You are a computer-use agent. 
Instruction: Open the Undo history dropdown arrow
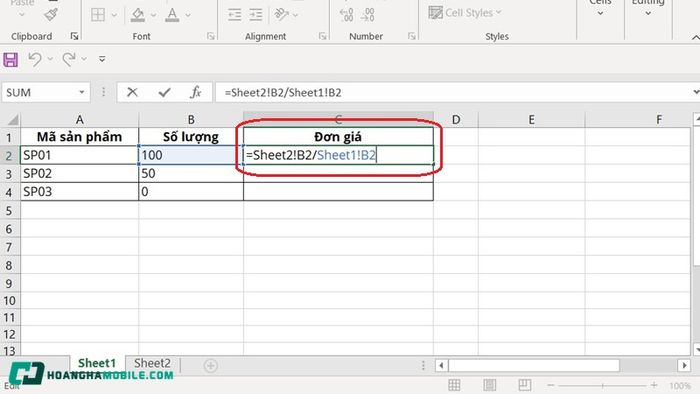click(x=50, y=59)
